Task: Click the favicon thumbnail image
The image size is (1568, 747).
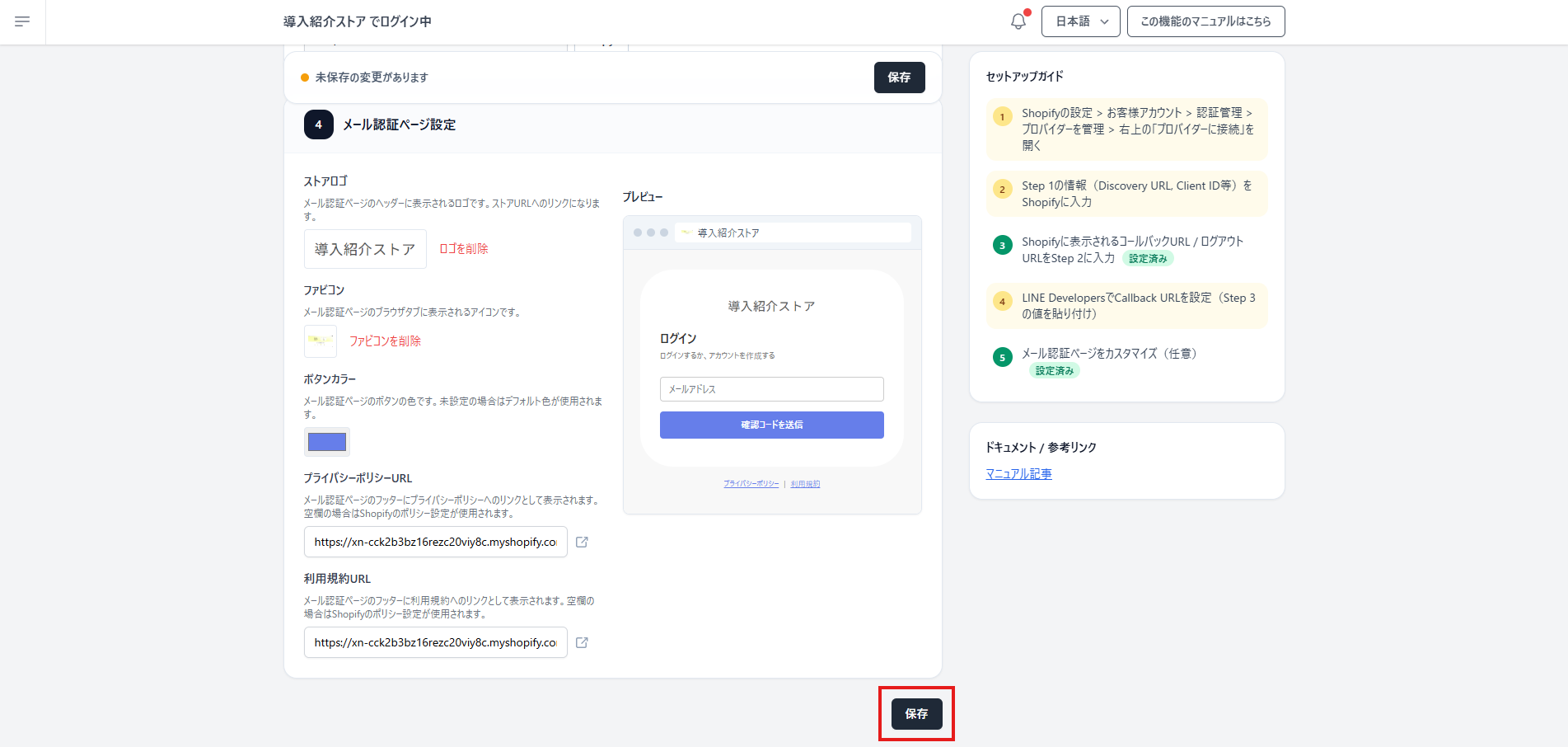Action: click(320, 341)
